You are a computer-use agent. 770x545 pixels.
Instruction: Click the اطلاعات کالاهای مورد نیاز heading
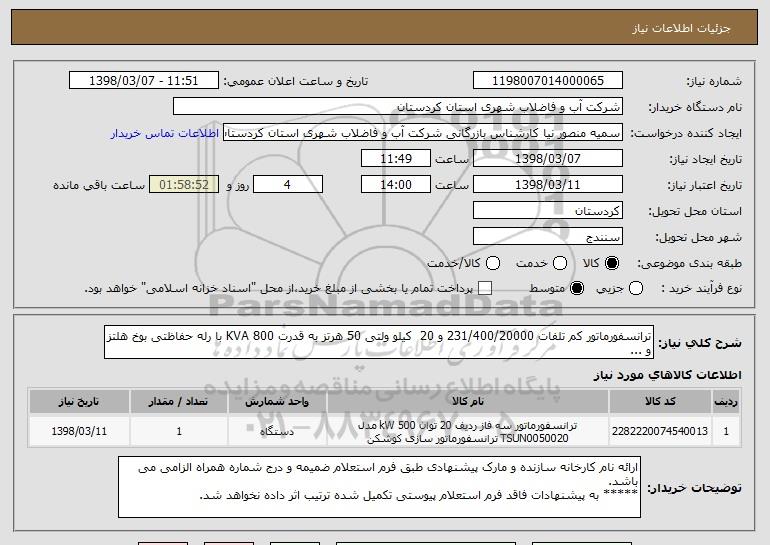667,375
